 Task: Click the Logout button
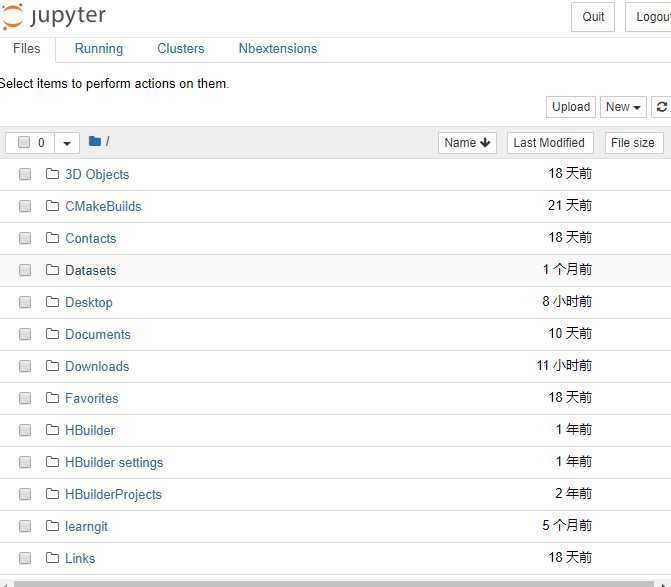tap(650, 17)
